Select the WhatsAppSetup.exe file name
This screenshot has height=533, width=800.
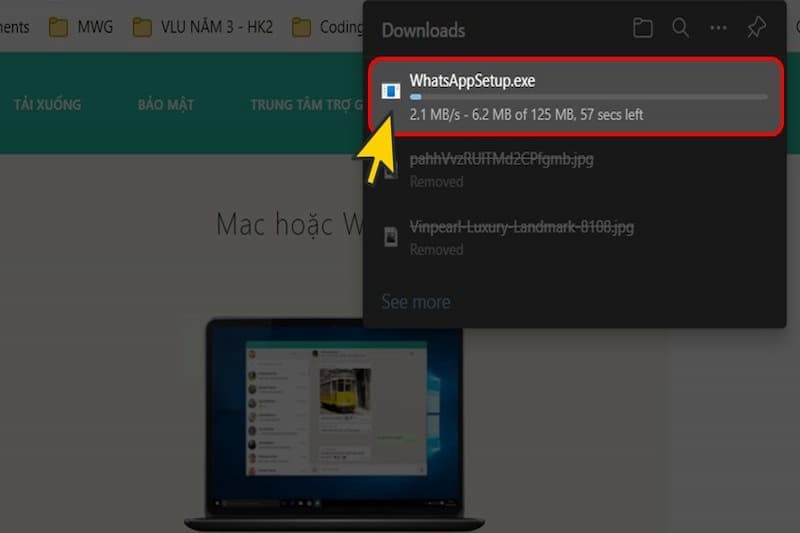coord(472,81)
